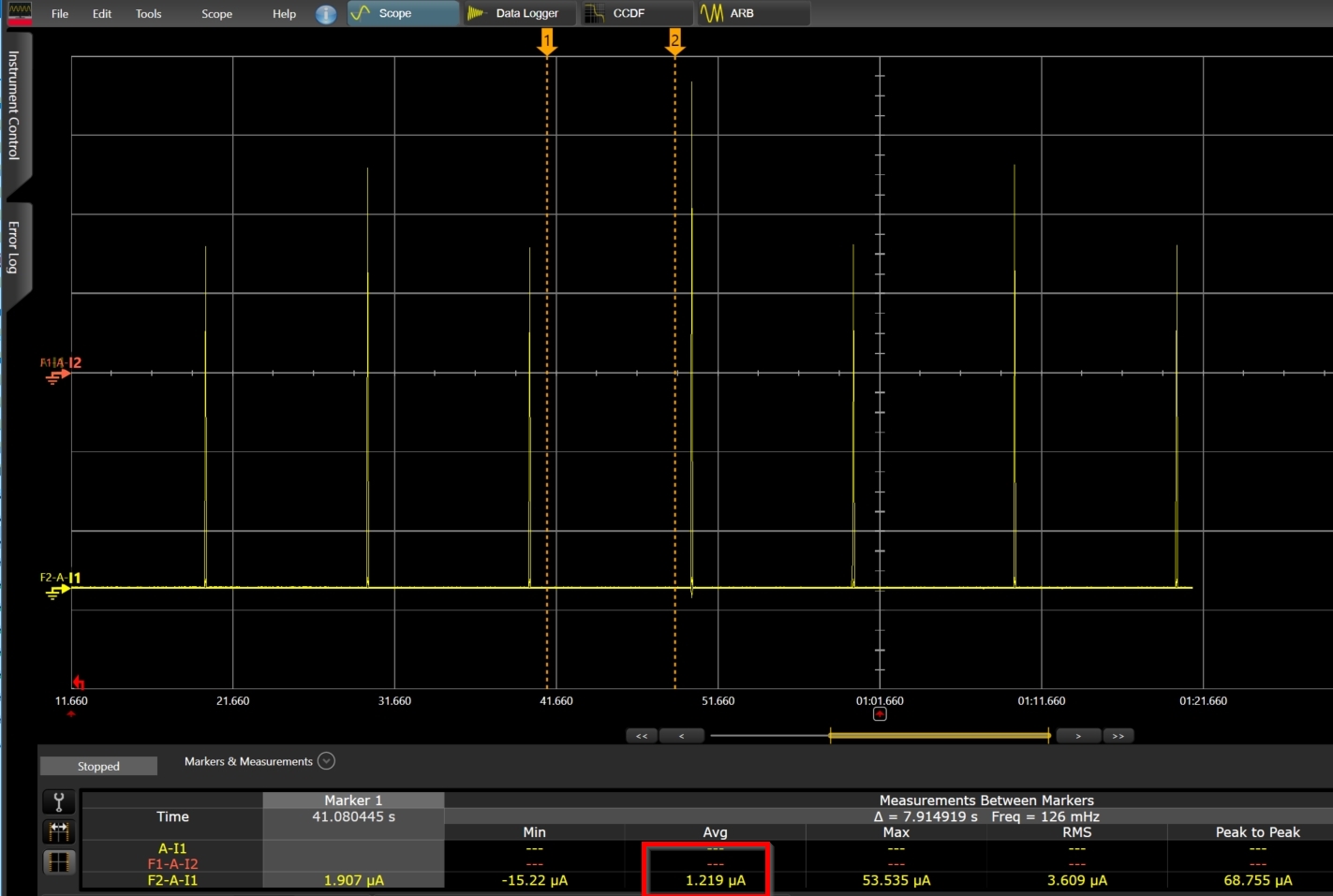The image size is (1333, 896).
Task: Select the marker 1 flag
Action: click(547, 41)
